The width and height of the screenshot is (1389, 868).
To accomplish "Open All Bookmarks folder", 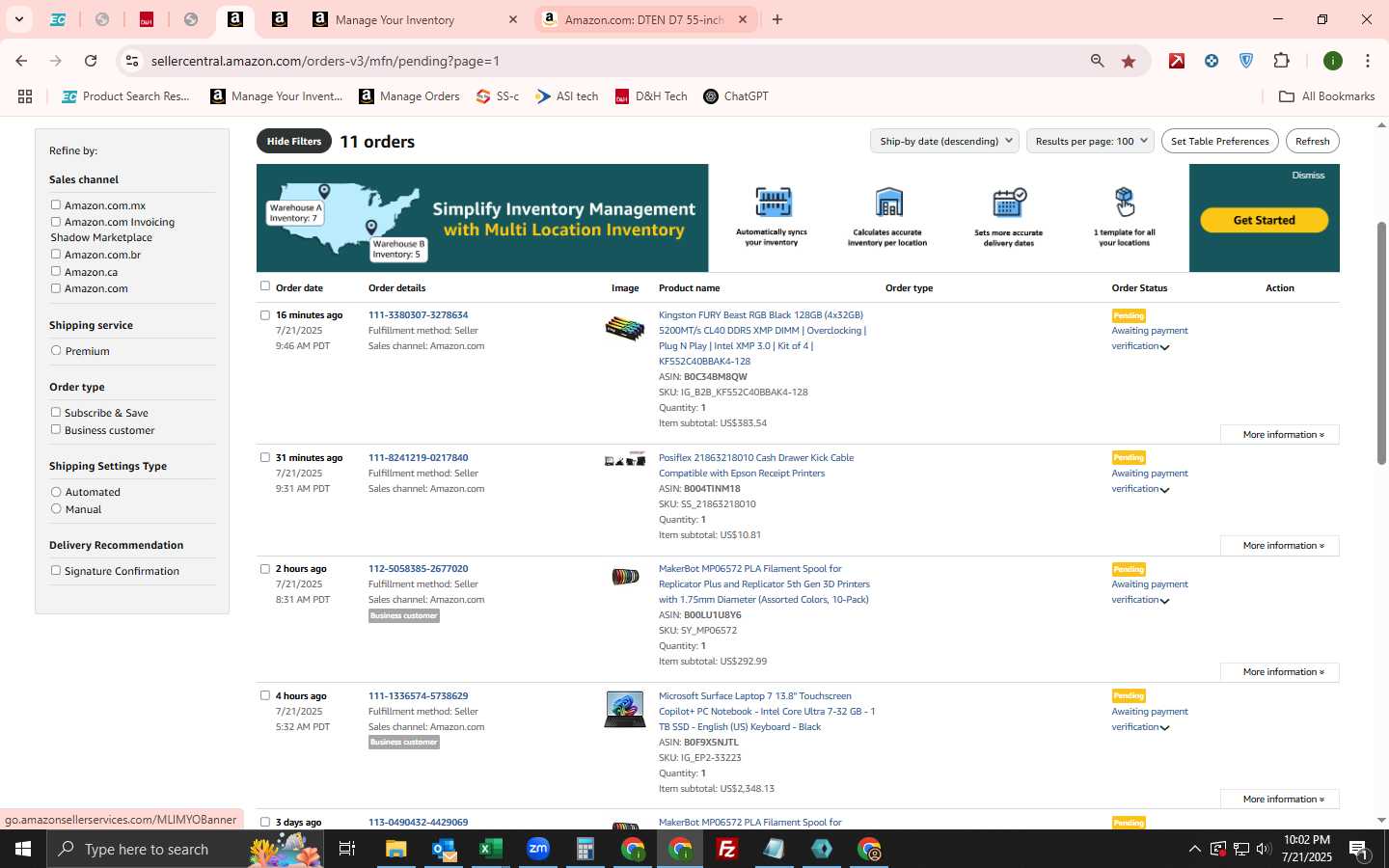I will (x=1326, y=96).
